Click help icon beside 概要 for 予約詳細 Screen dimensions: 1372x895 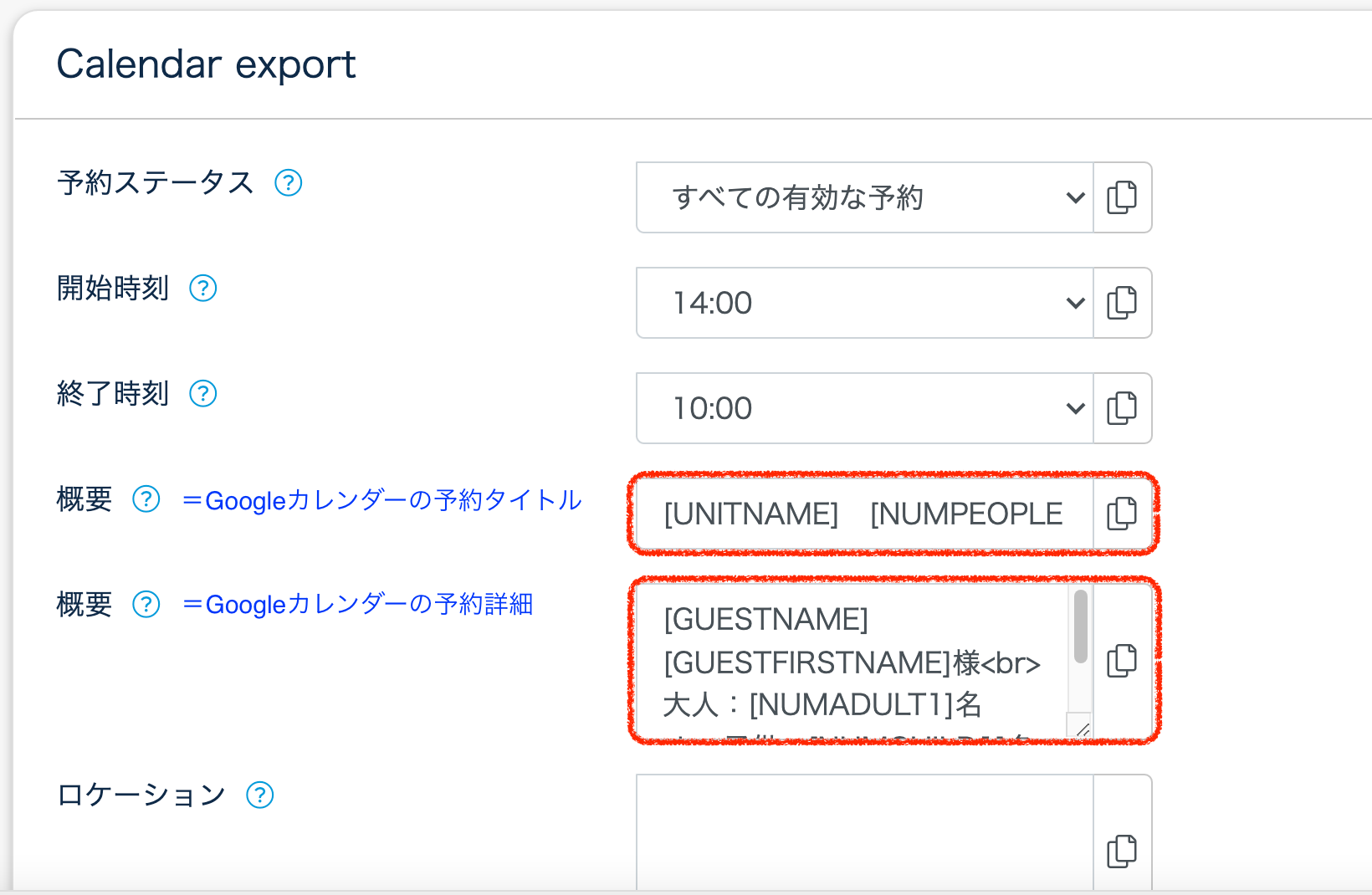click(146, 604)
